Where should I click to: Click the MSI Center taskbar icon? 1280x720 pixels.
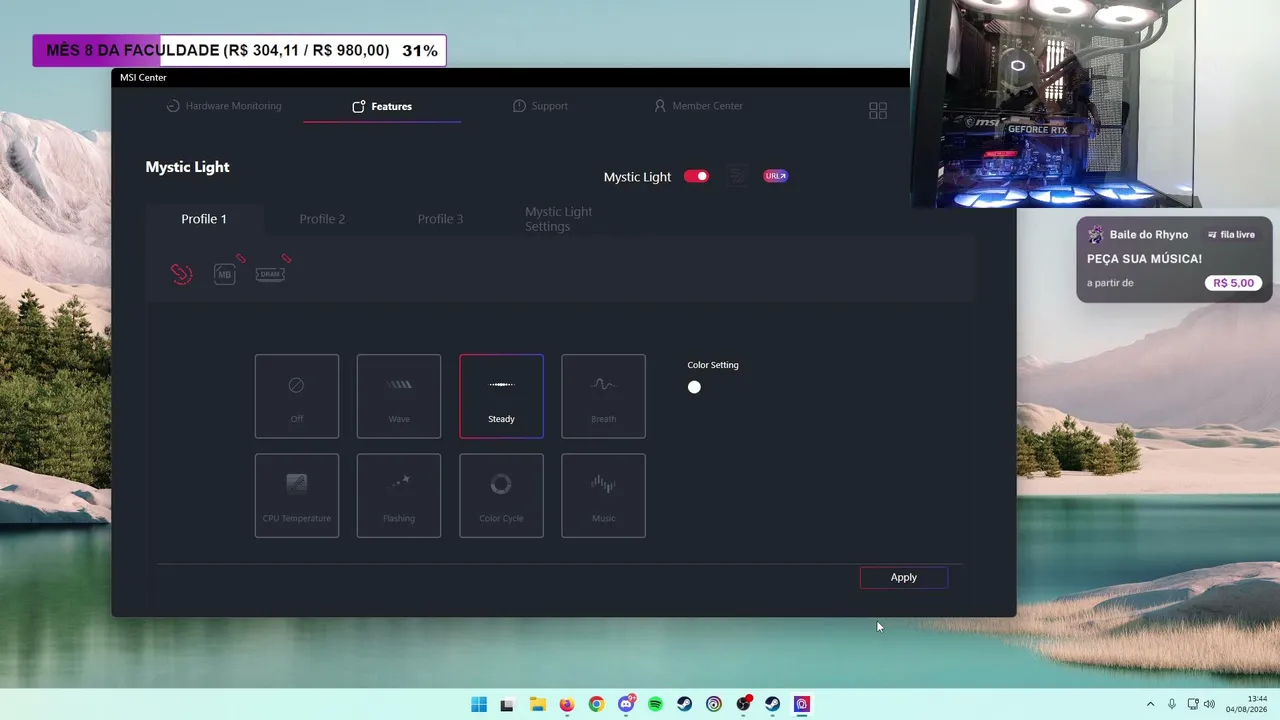[x=802, y=704]
